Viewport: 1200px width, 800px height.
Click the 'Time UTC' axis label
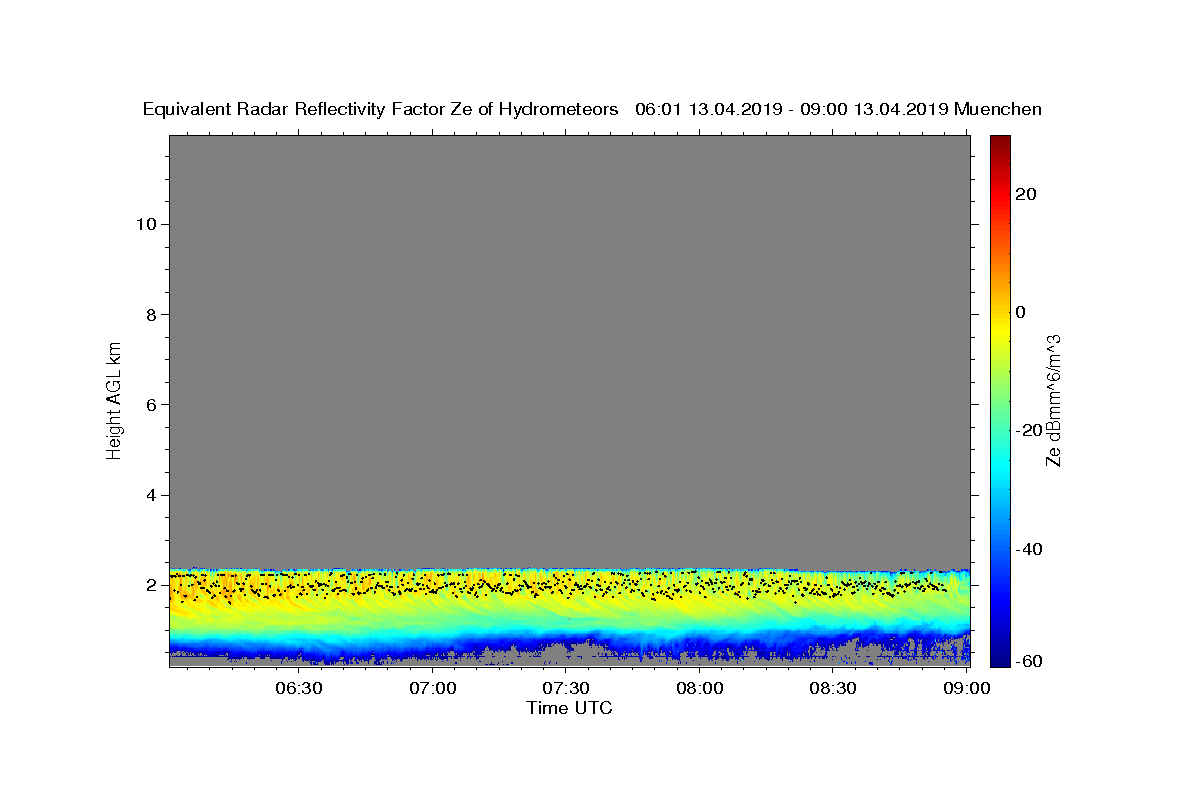tap(569, 708)
